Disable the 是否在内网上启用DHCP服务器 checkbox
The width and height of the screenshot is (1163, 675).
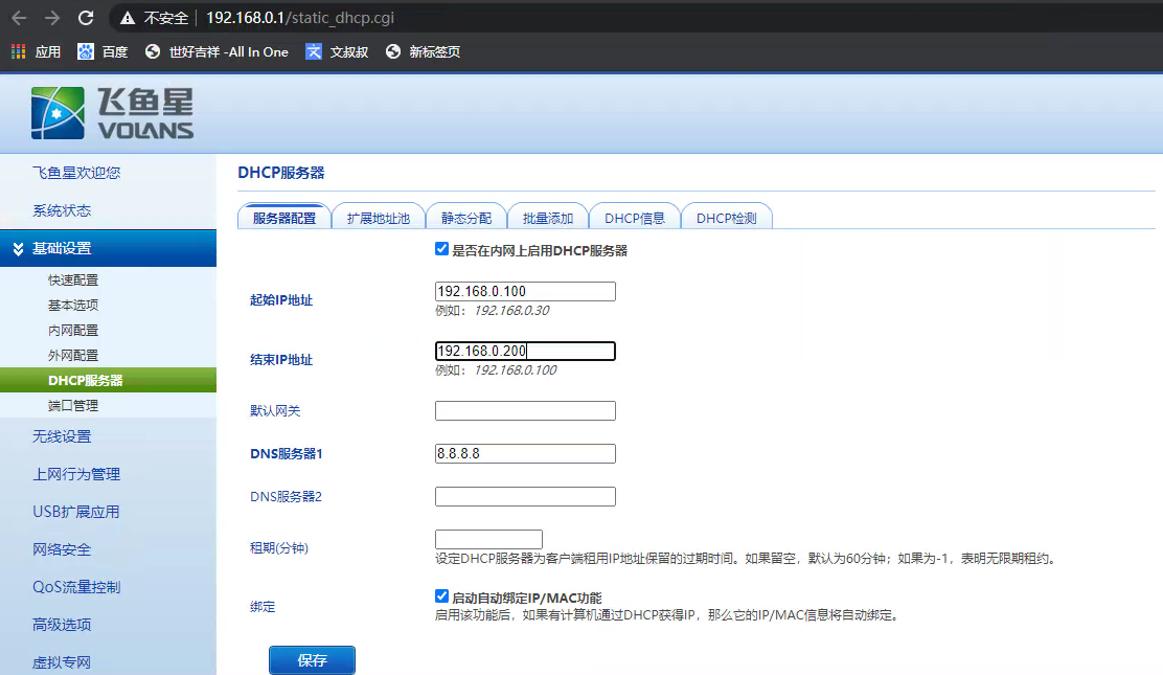tap(441, 248)
